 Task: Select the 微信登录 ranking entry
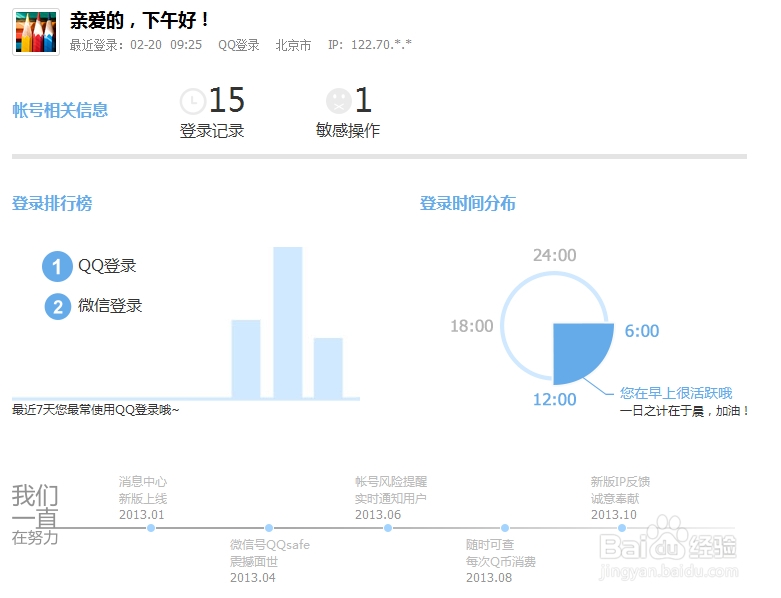pyautogui.click(x=110, y=305)
